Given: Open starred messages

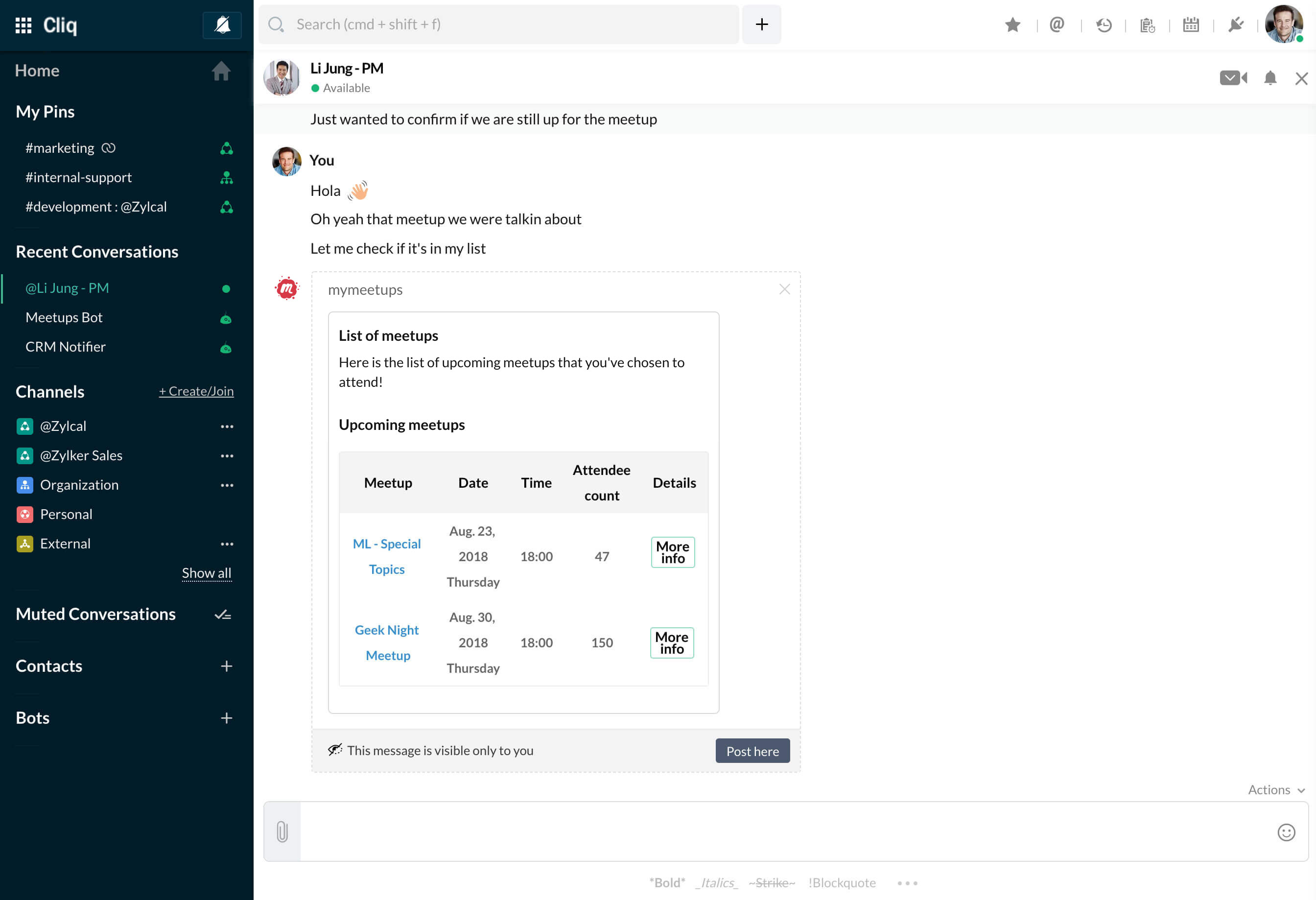Looking at the screenshot, I should pyautogui.click(x=1012, y=25).
